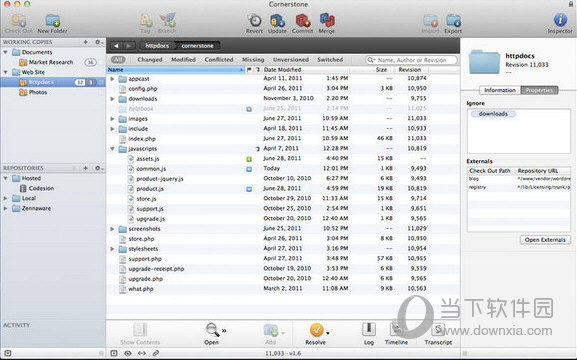The image size is (577, 360).
Task: Open the Log view icon
Action: tap(369, 329)
